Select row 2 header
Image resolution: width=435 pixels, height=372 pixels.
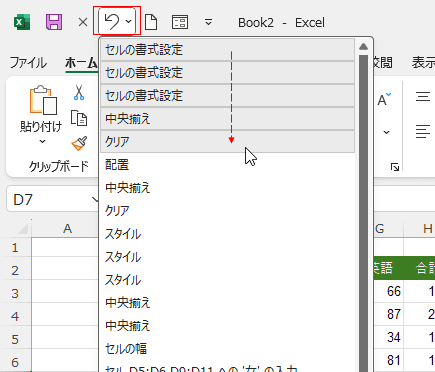tap(15, 270)
